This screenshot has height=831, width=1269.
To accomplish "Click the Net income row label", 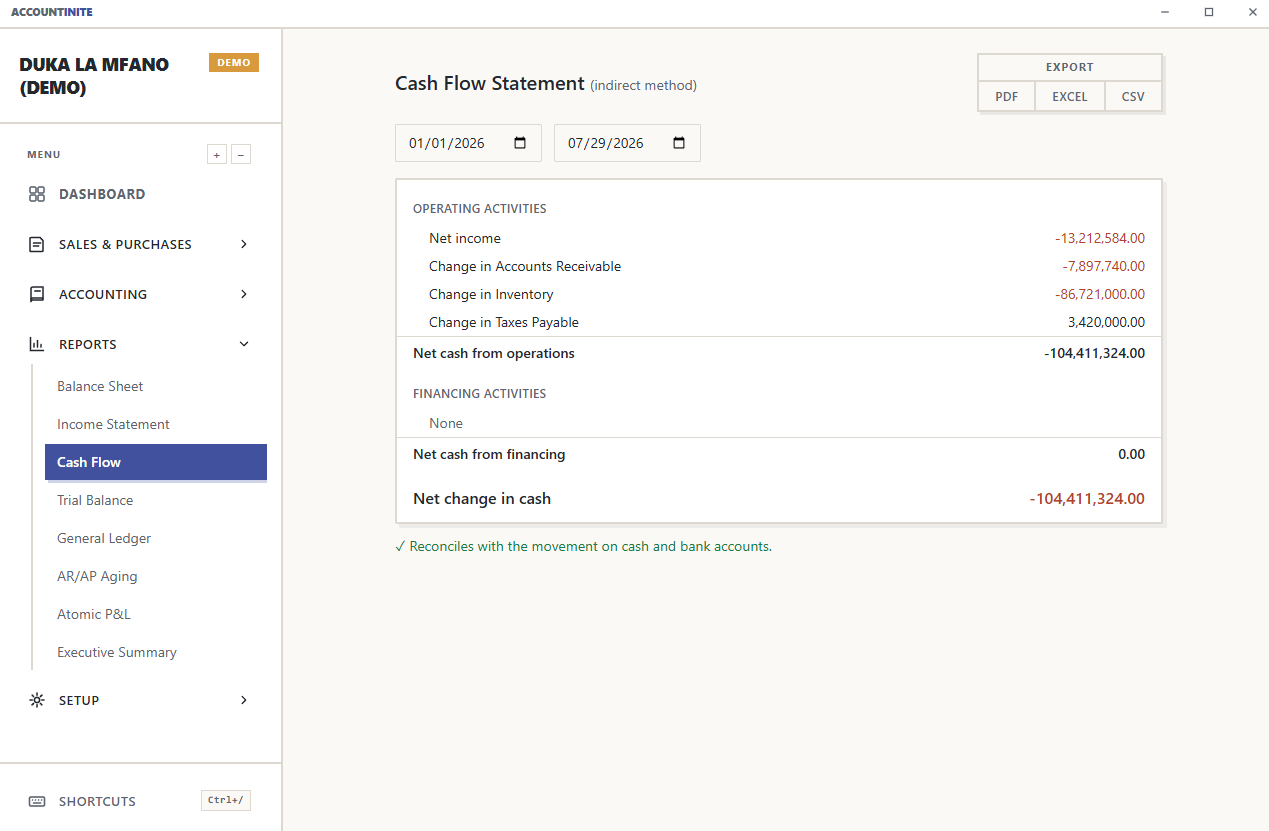I will (465, 238).
